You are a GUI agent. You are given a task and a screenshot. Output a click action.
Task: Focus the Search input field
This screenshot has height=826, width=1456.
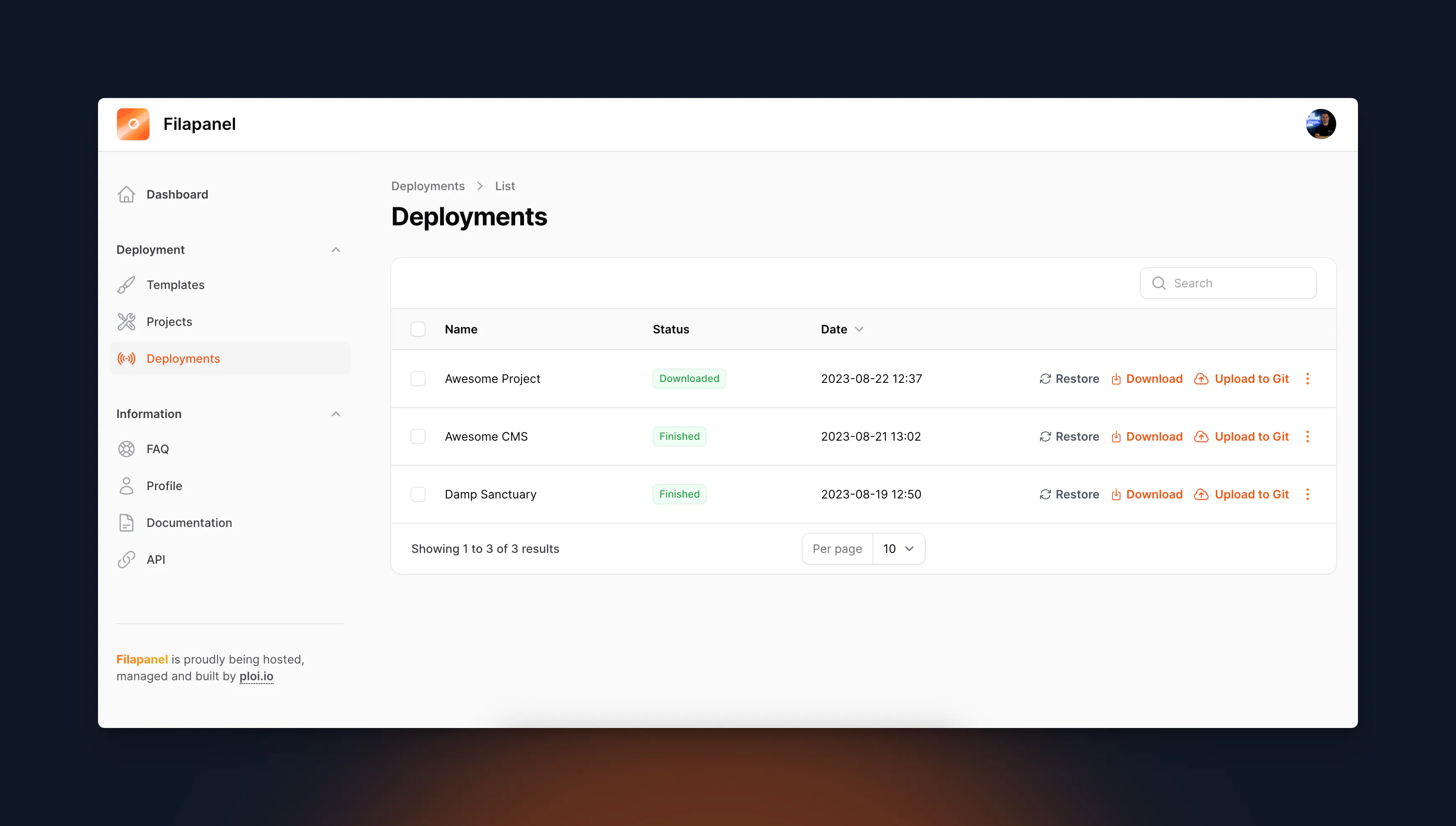[x=1228, y=283]
